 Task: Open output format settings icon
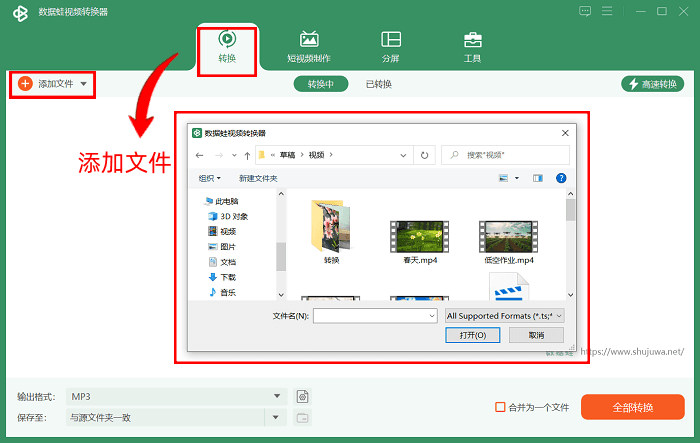coord(303,397)
